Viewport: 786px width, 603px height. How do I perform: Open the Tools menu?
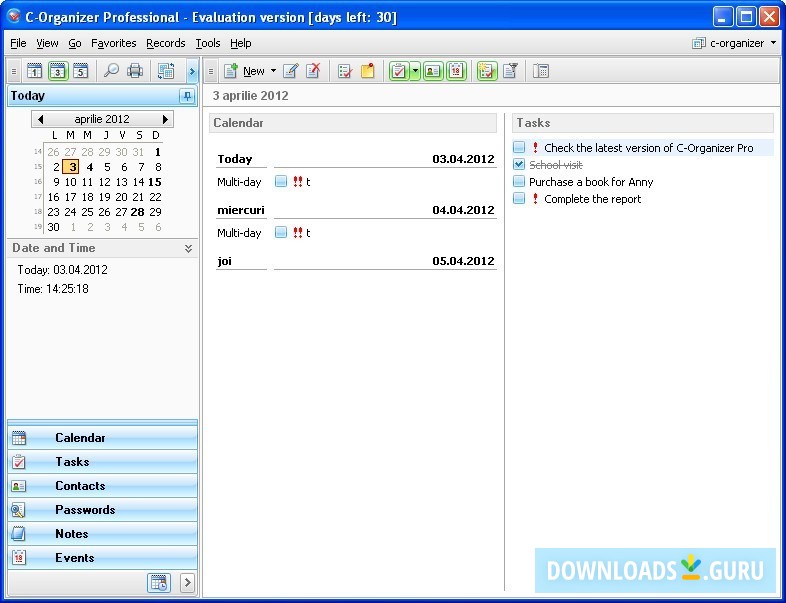(208, 44)
